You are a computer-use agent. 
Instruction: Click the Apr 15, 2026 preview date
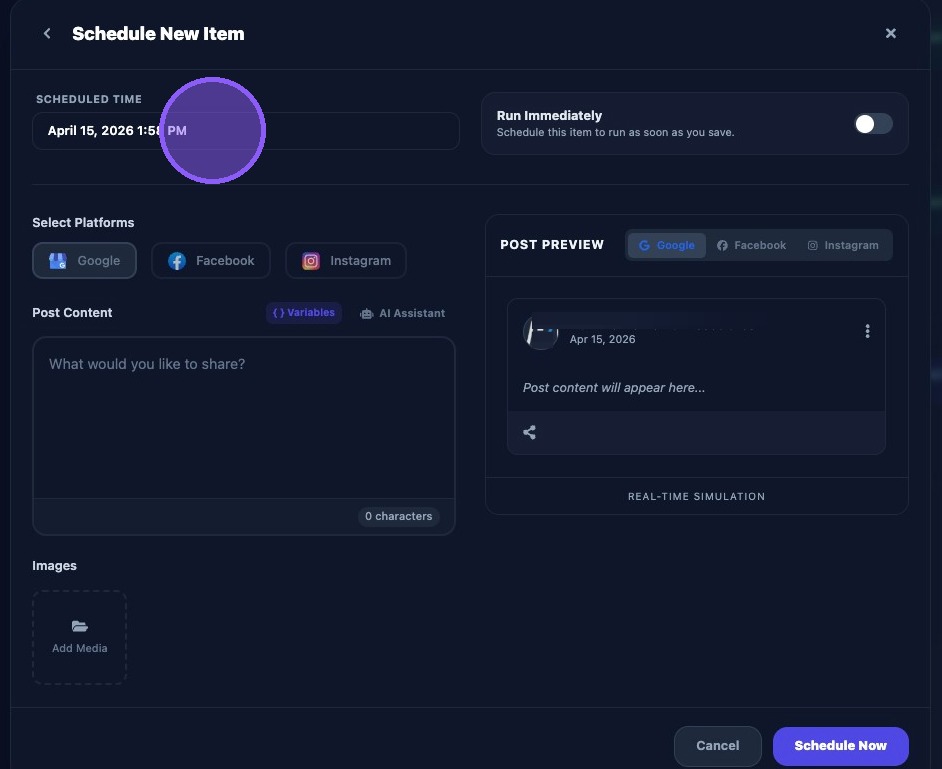click(x=602, y=339)
